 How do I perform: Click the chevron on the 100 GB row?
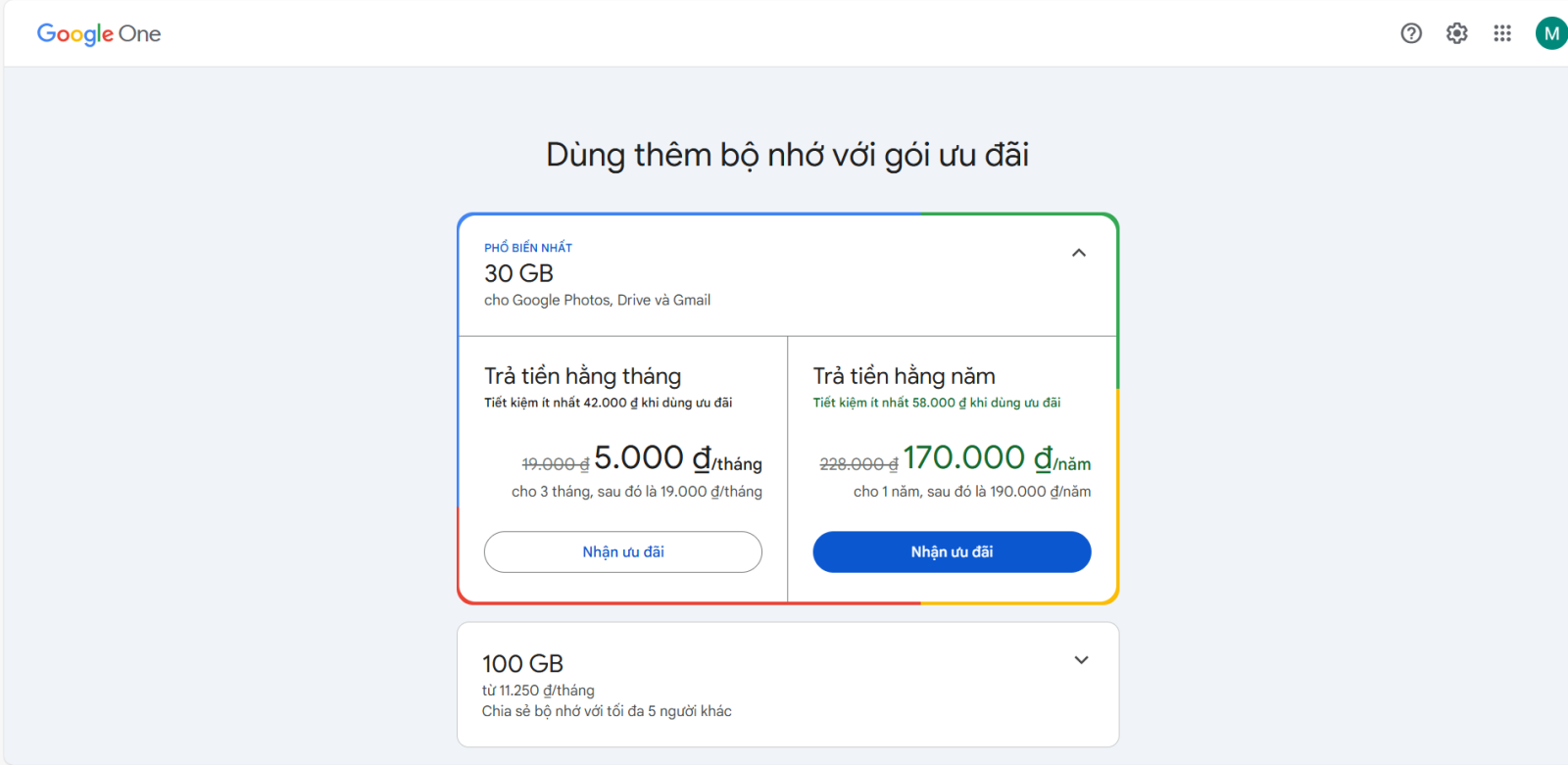coord(1079,659)
